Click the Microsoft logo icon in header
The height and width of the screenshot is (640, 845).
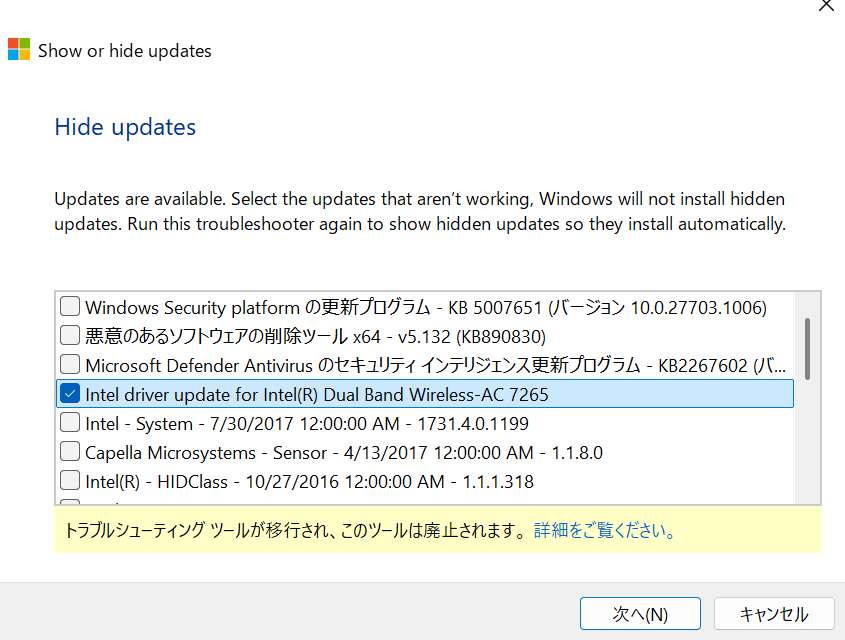click(19, 49)
